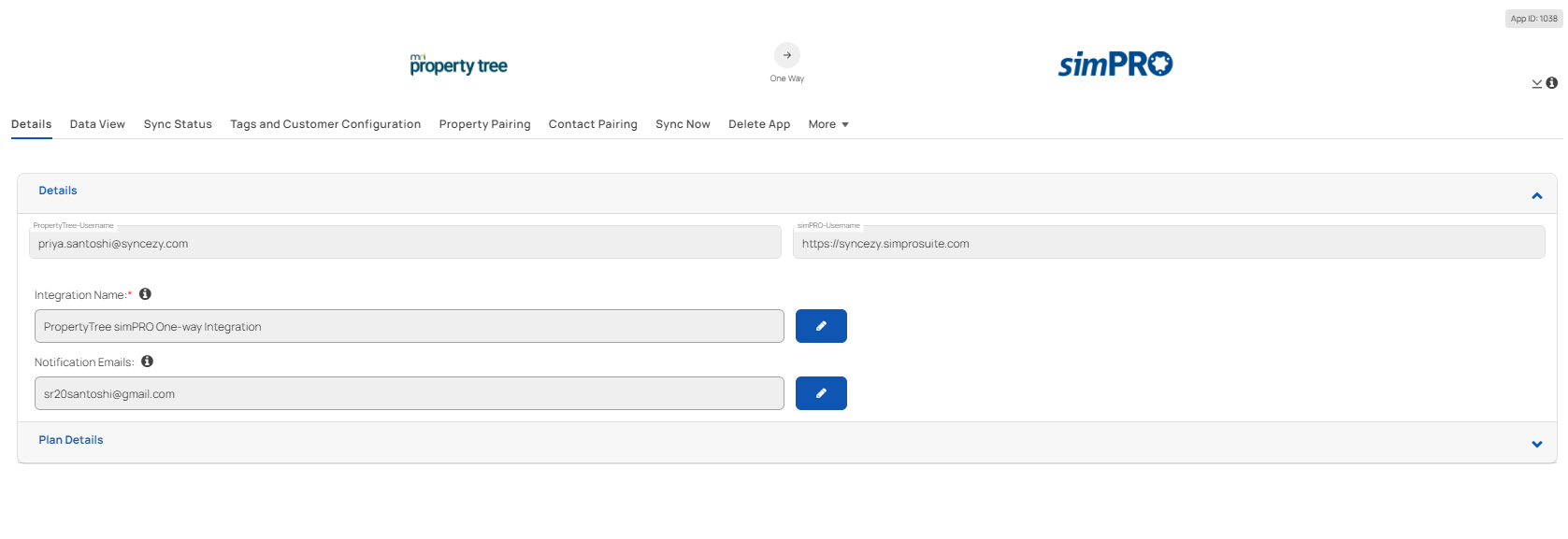Click the Plan Details section heading
Viewport: 1568px width, 539px height.
click(x=71, y=440)
